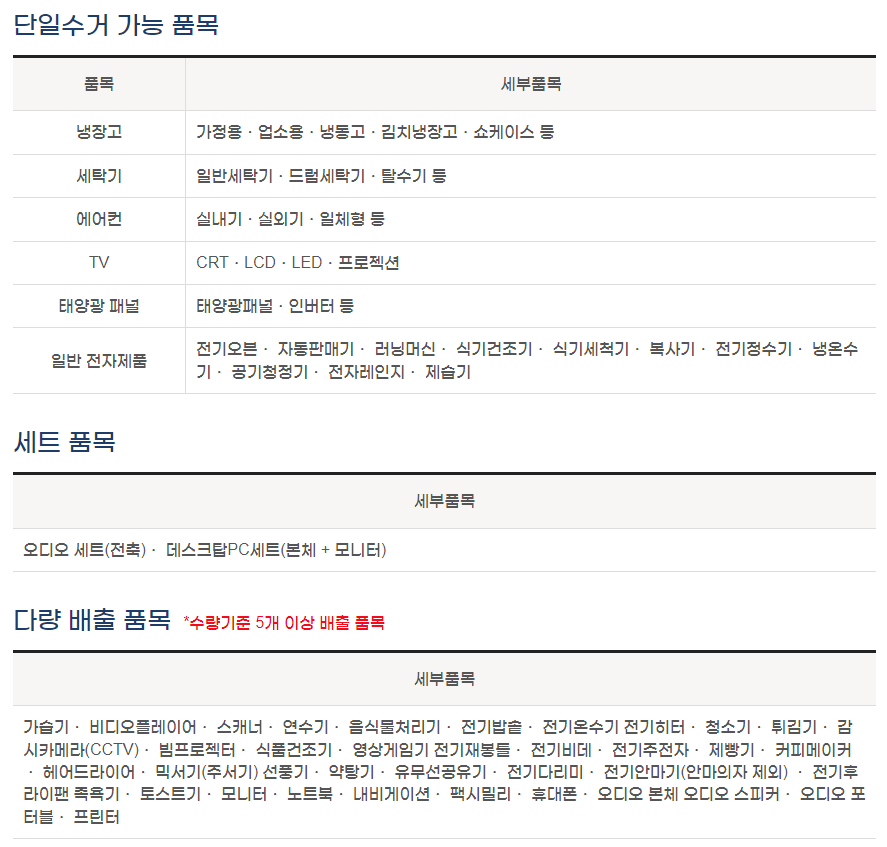Select the 세부품목 header under 다량 배출 품목
The width and height of the screenshot is (887, 847).
click(x=444, y=679)
